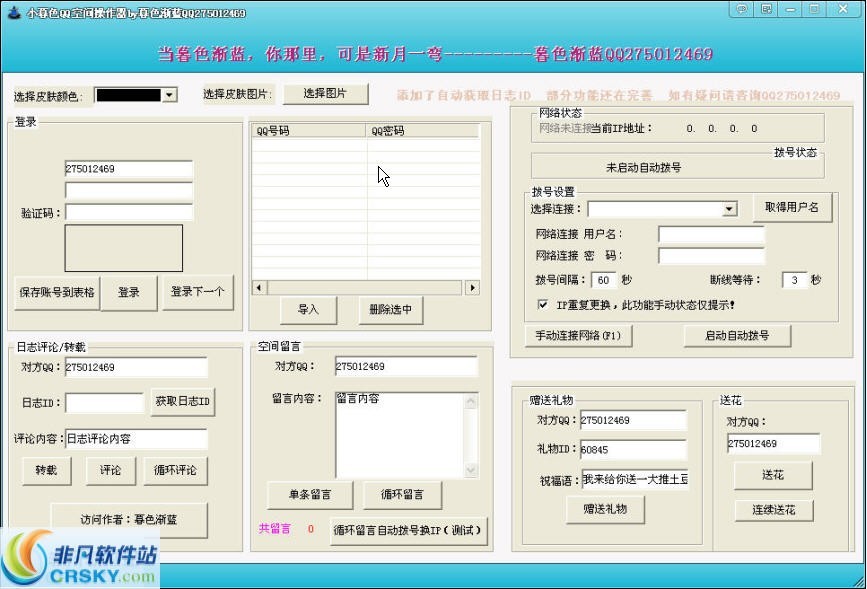Click the 导入 button
The image size is (867, 589).
(309, 310)
